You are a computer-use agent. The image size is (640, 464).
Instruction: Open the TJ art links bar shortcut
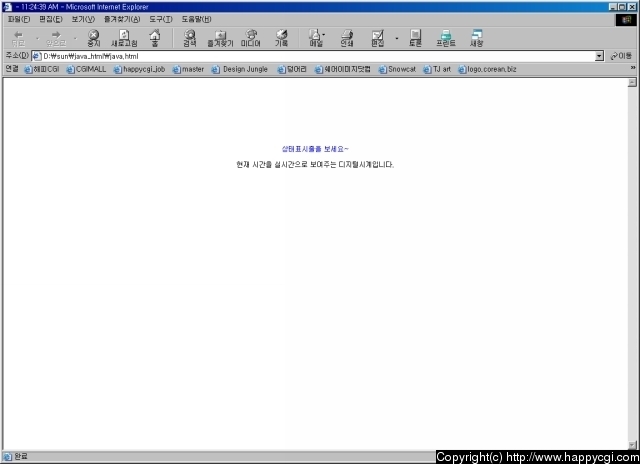pos(437,69)
